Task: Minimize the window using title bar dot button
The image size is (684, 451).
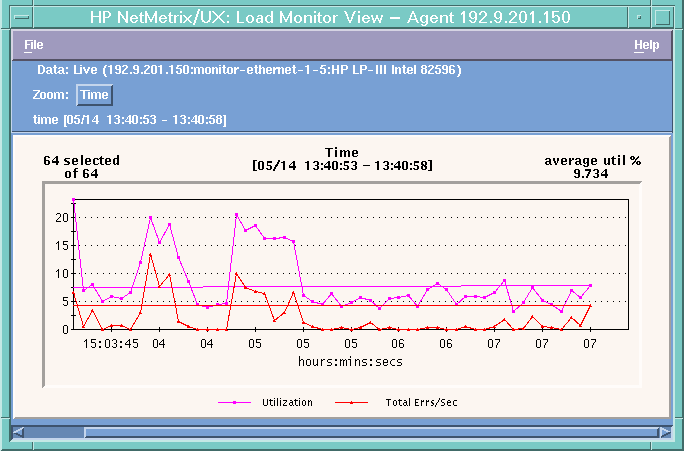Action: pyautogui.click(x=639, y=17)
